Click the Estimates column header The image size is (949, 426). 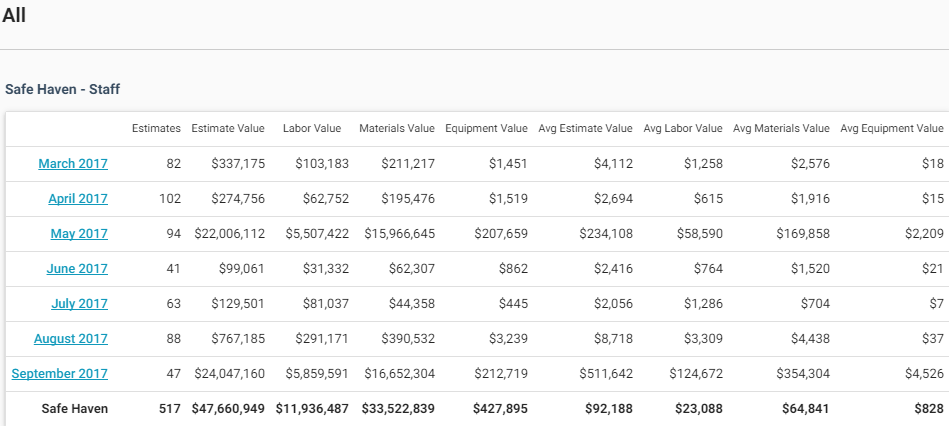point(156,128)
